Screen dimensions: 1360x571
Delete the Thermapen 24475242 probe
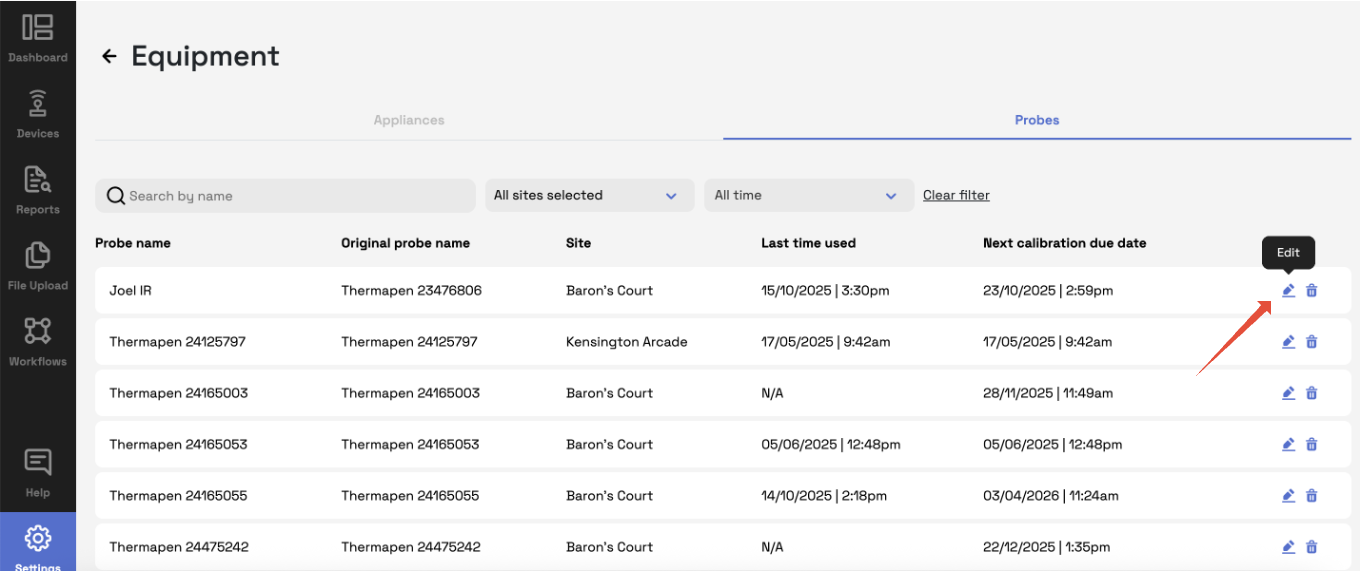1312,547
